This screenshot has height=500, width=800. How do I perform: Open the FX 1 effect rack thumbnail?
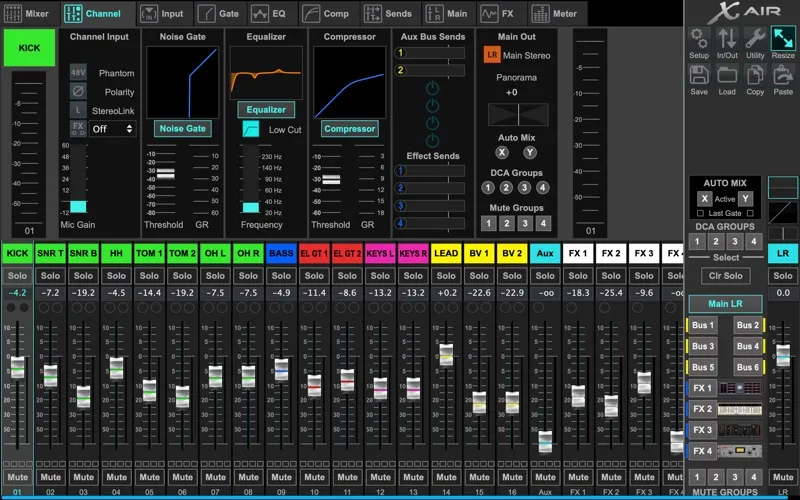pos(739,388)
